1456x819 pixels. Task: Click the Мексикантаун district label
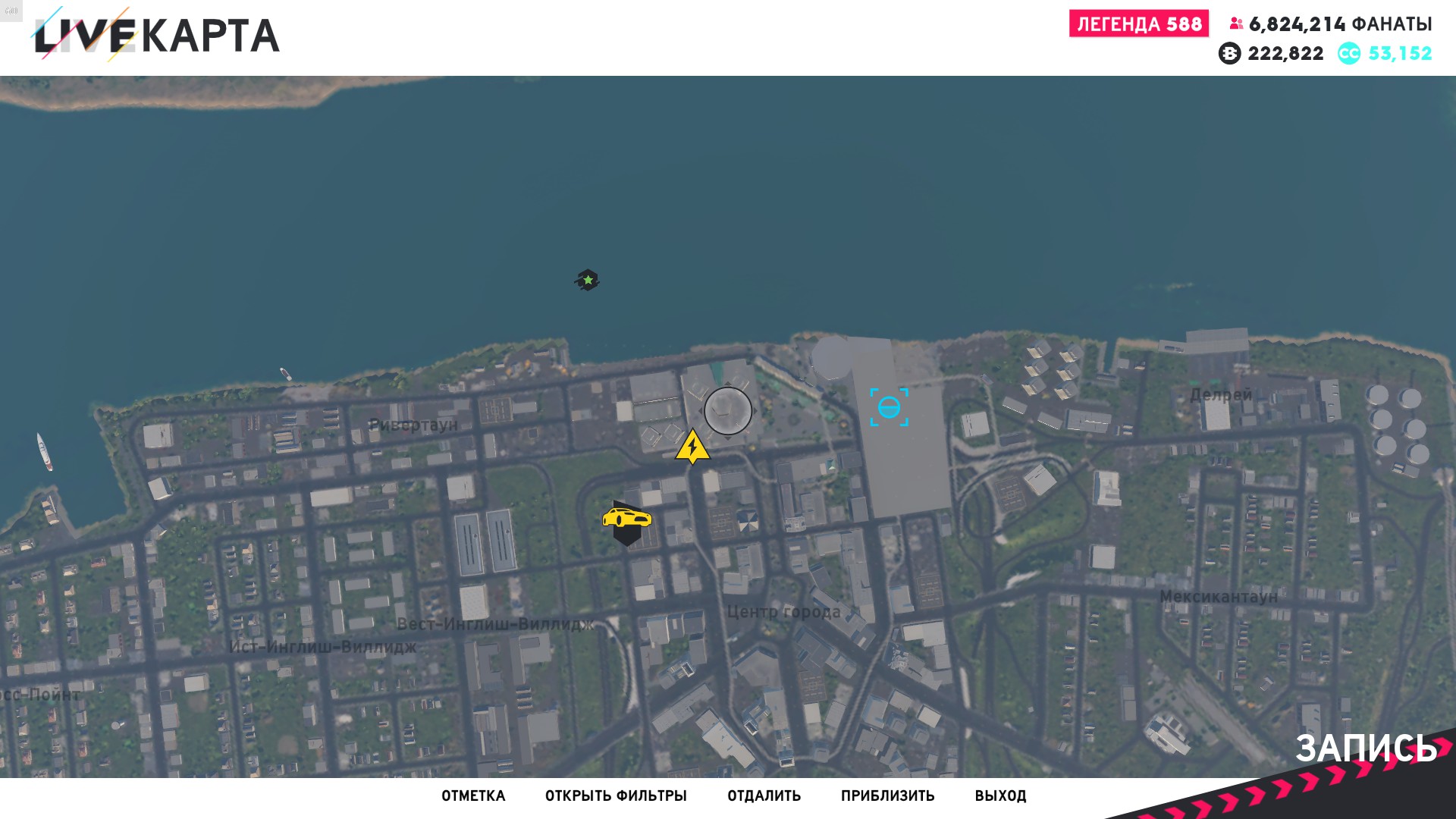tap(1218, 597)
